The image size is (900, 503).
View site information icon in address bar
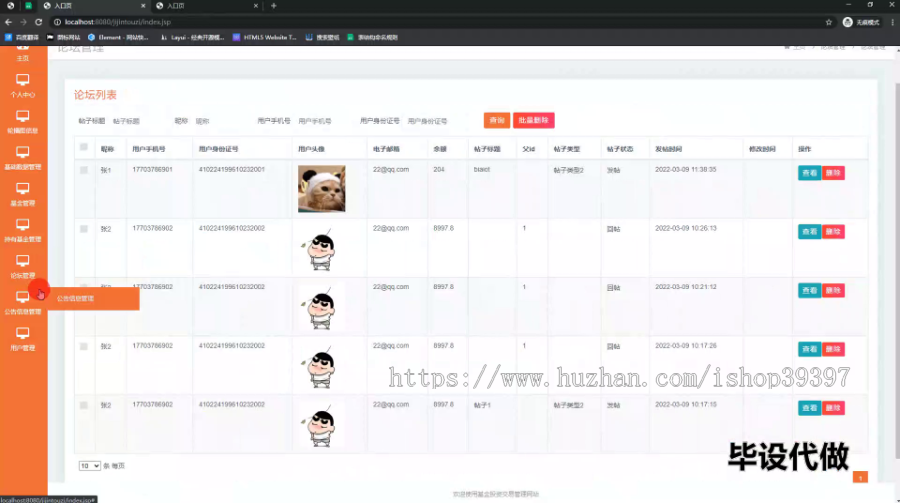[x=57, y=22]
